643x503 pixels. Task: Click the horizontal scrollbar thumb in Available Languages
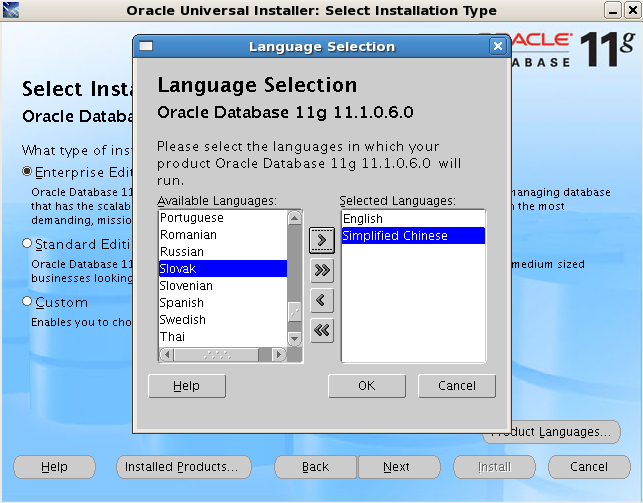217,354
